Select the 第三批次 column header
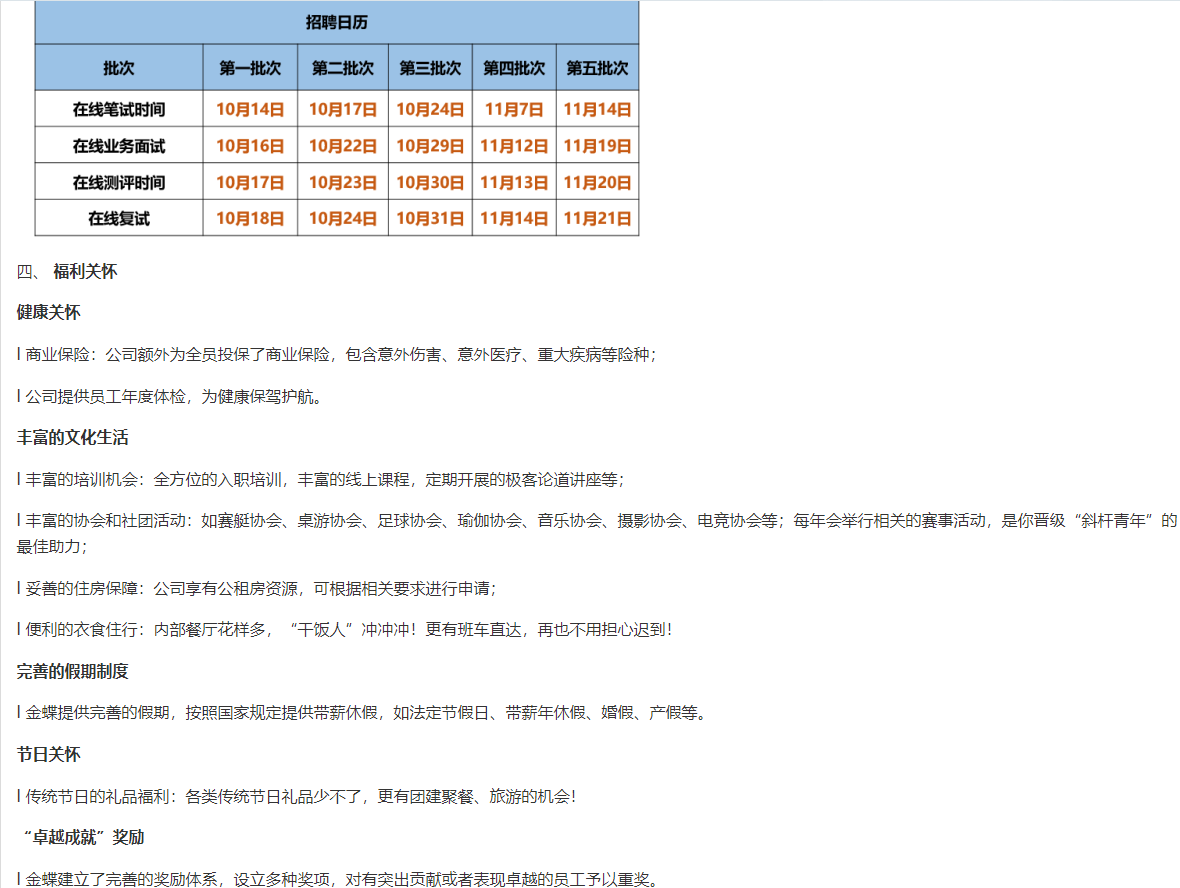The image size is (1180, 888). tap(430, 68)
